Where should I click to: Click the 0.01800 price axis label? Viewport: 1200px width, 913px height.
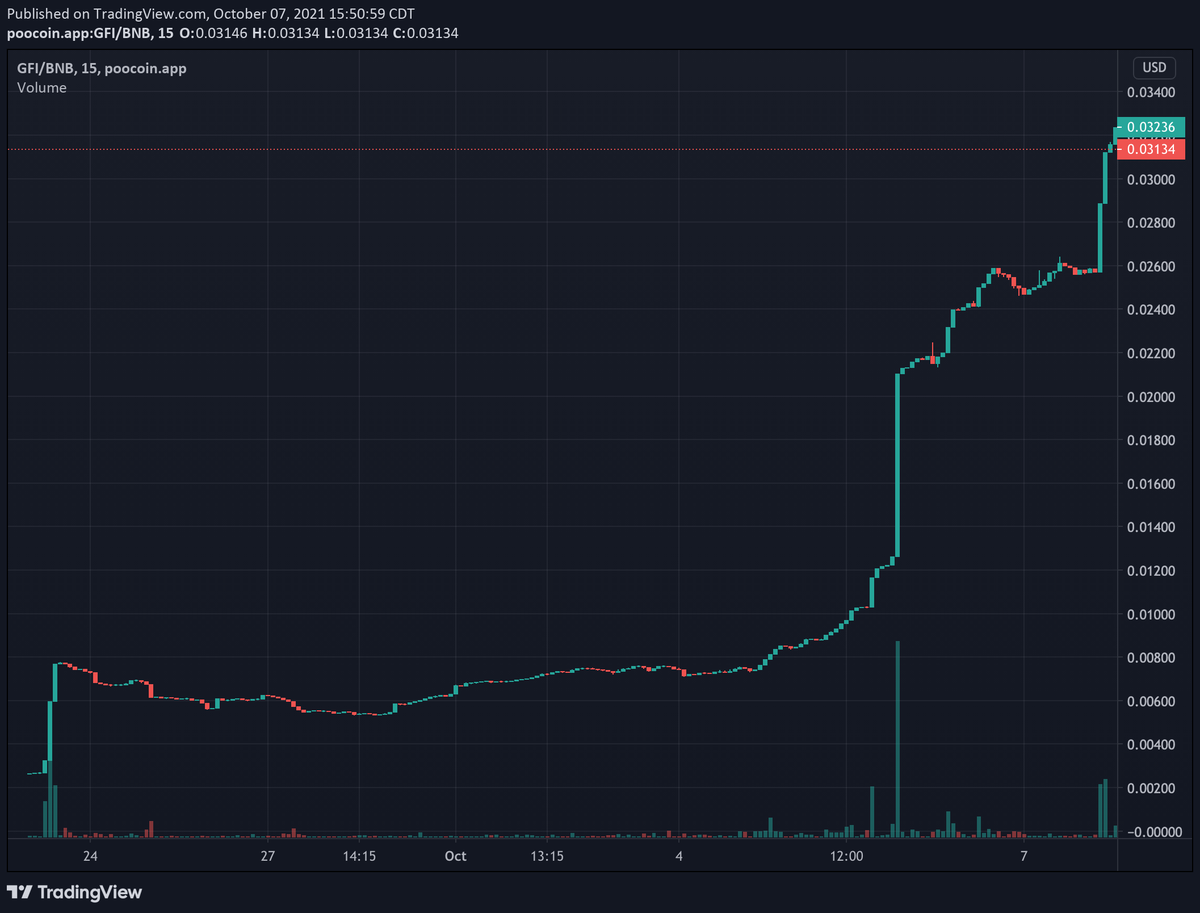click(x=1150, y=441)
